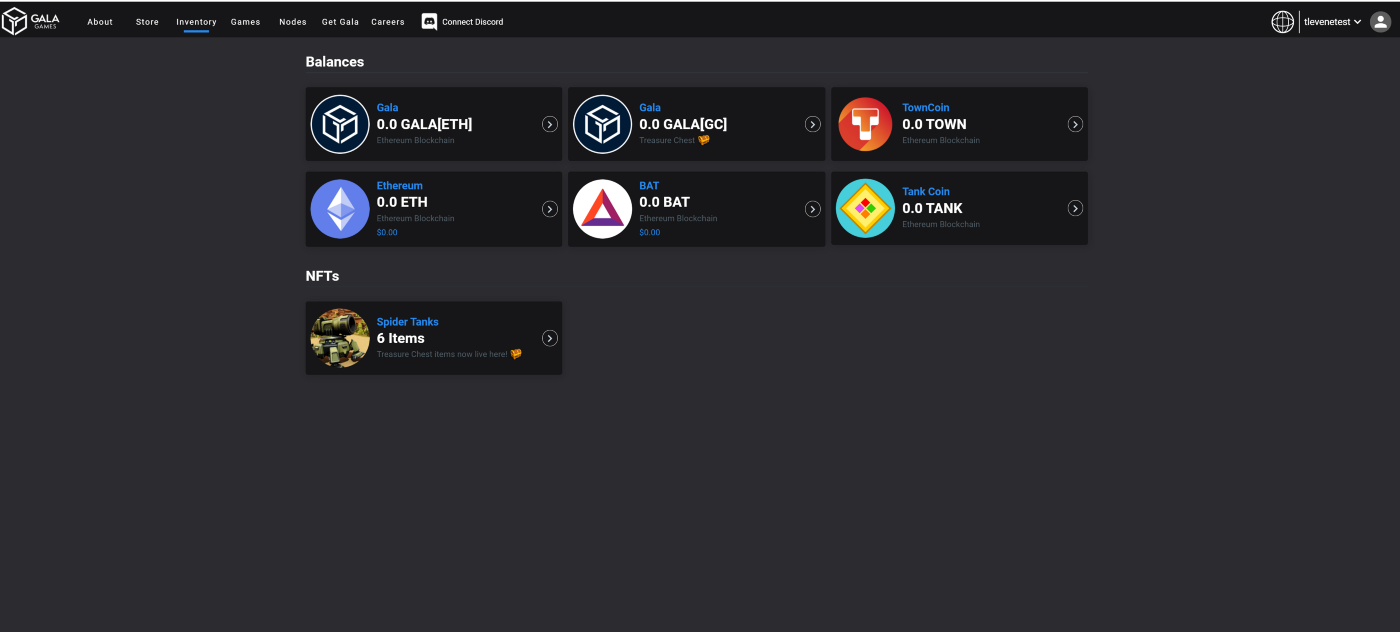1400x632 pixels.
Task: Click the Connect Discord link
Action: (x=462, y=22)
